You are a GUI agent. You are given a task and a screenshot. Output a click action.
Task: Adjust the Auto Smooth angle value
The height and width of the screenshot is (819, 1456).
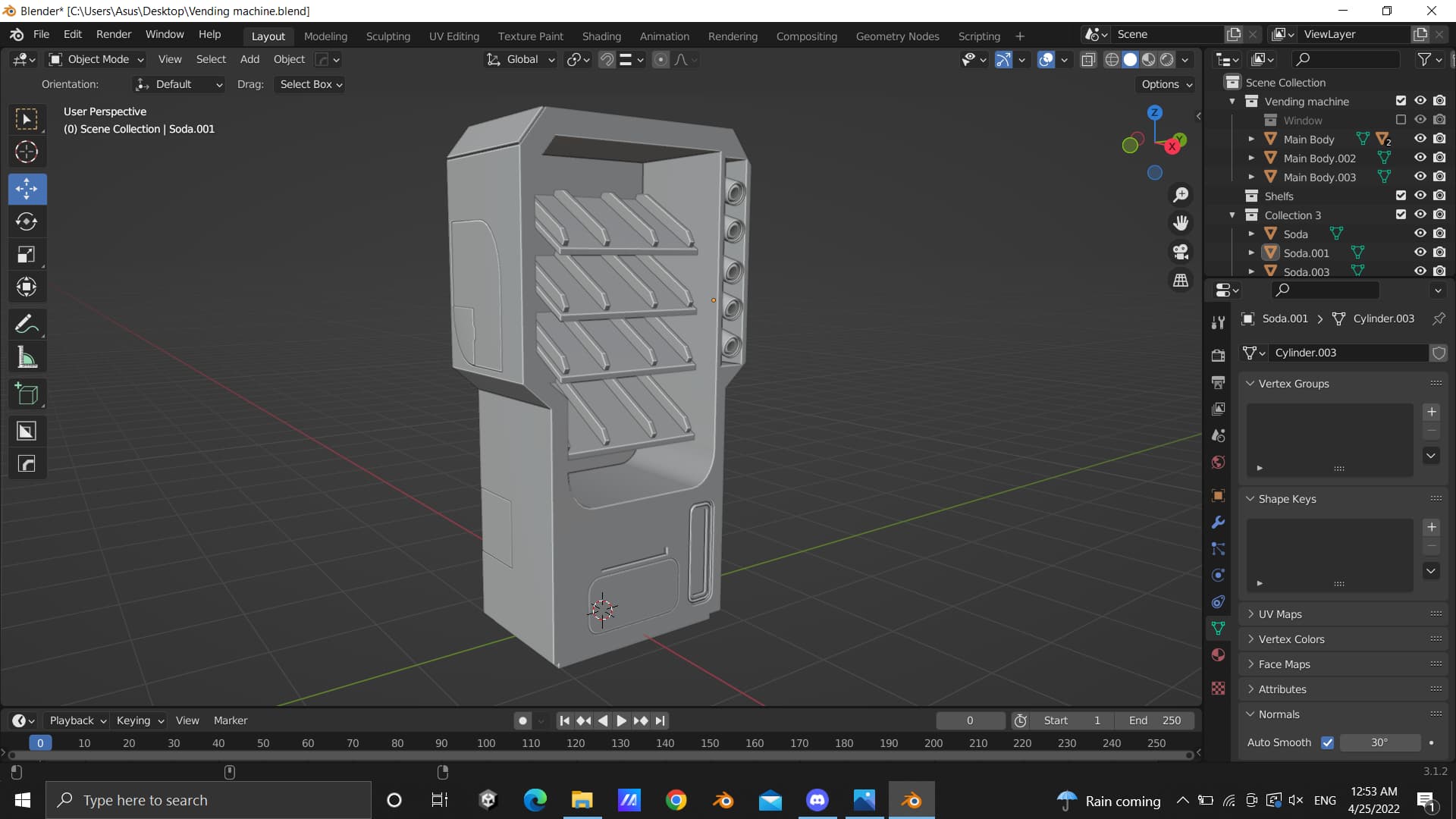(x=1380, y=742)
